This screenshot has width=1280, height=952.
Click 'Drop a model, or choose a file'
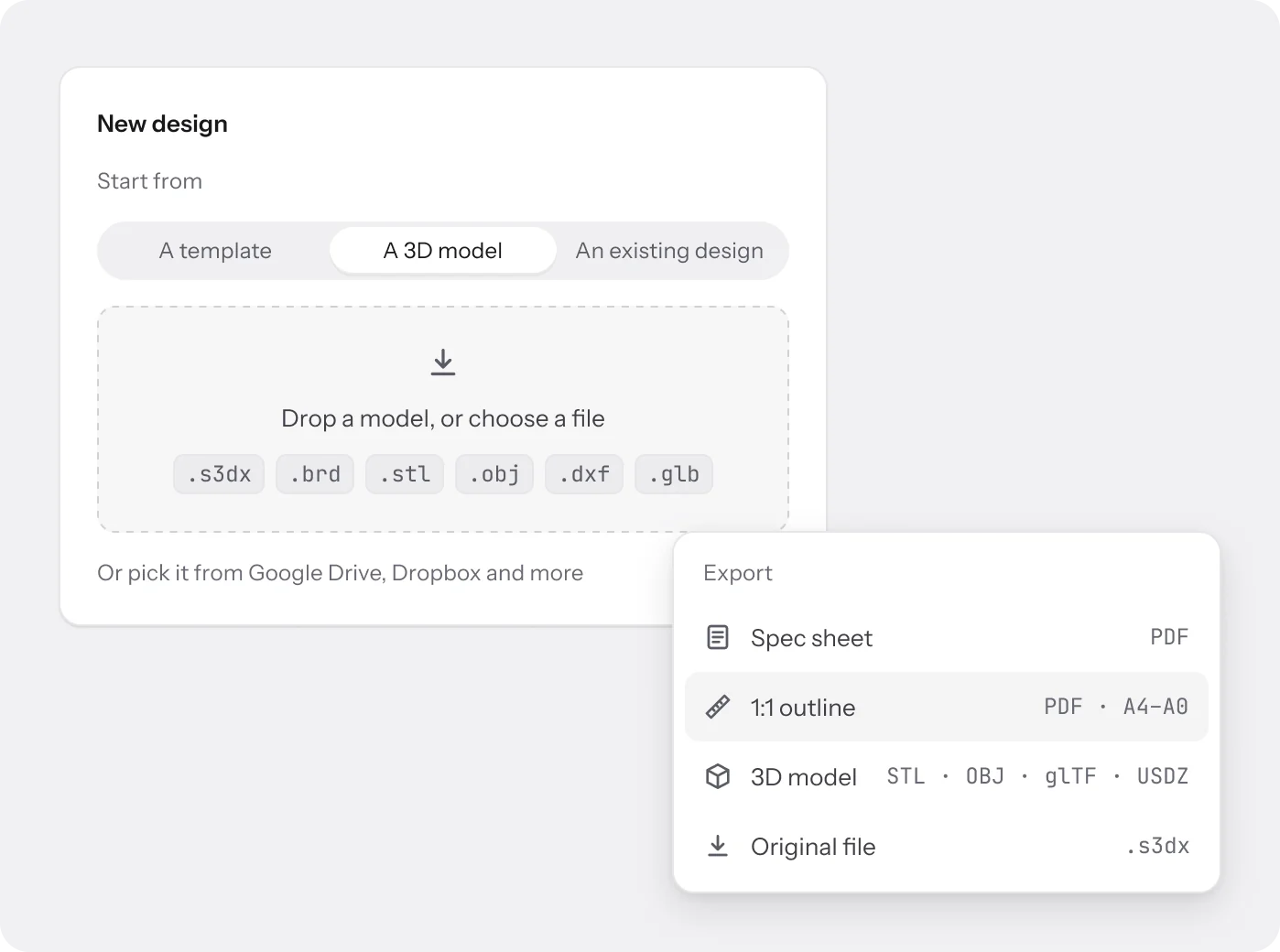[x=443, y=418]
